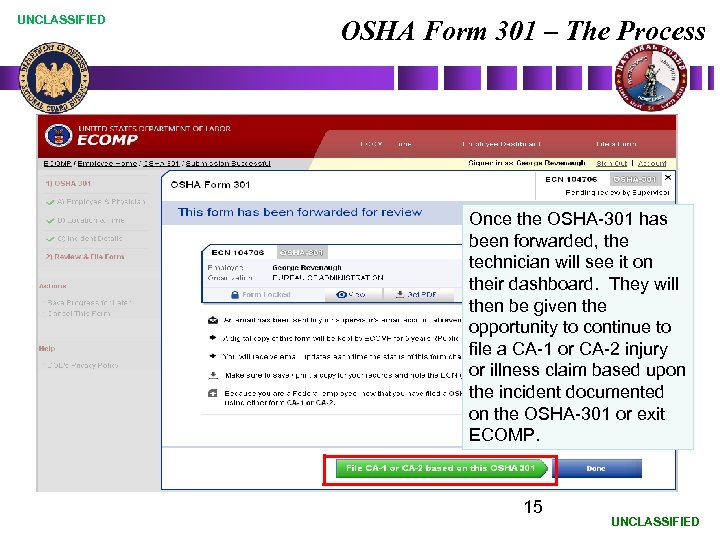
Task: Follow the Employee Home breadcrumb link
Action: (x=107, y=163)
